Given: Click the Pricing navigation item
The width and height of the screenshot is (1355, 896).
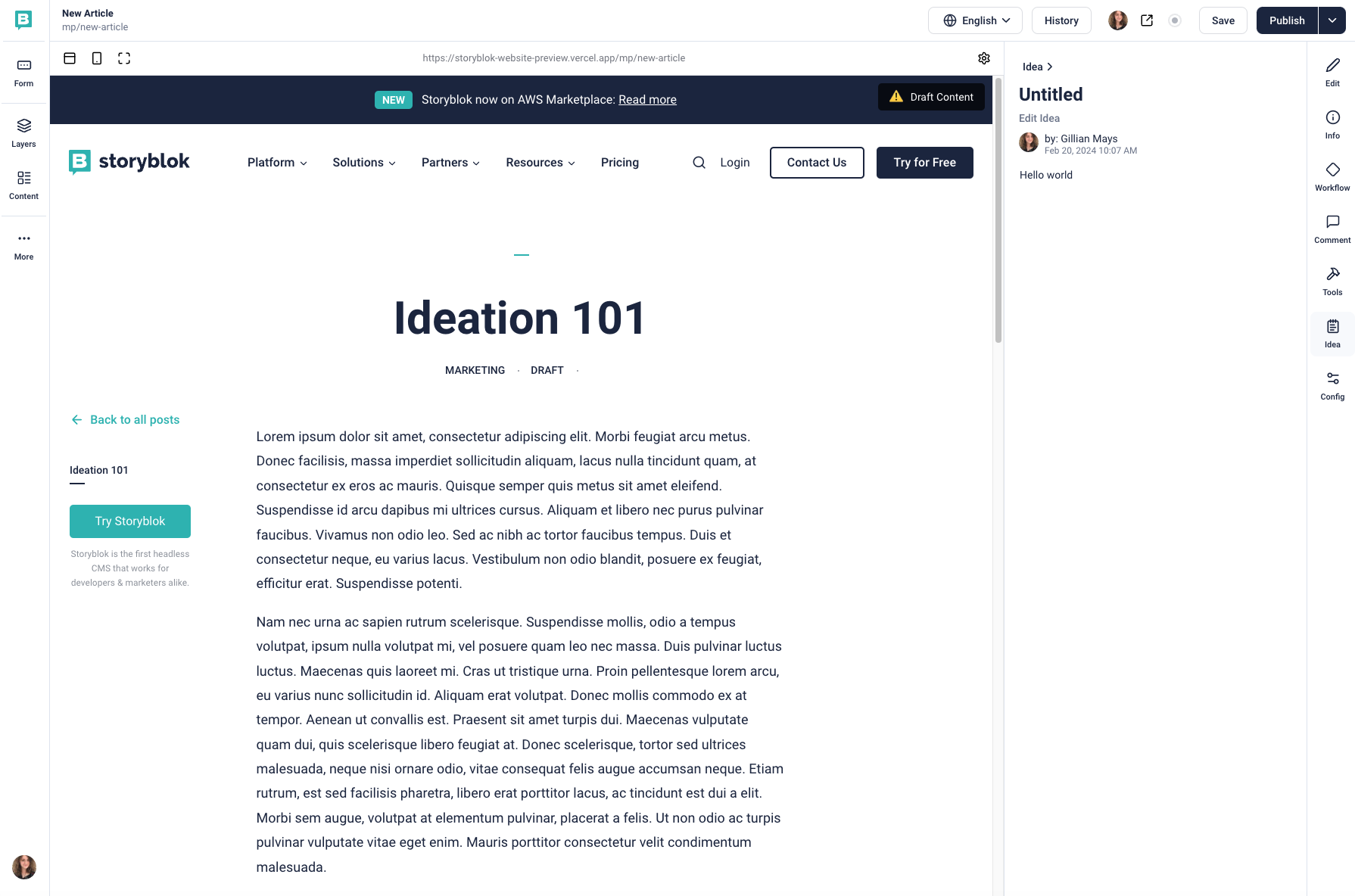Looking at the screenshot, I should [620, 163].
